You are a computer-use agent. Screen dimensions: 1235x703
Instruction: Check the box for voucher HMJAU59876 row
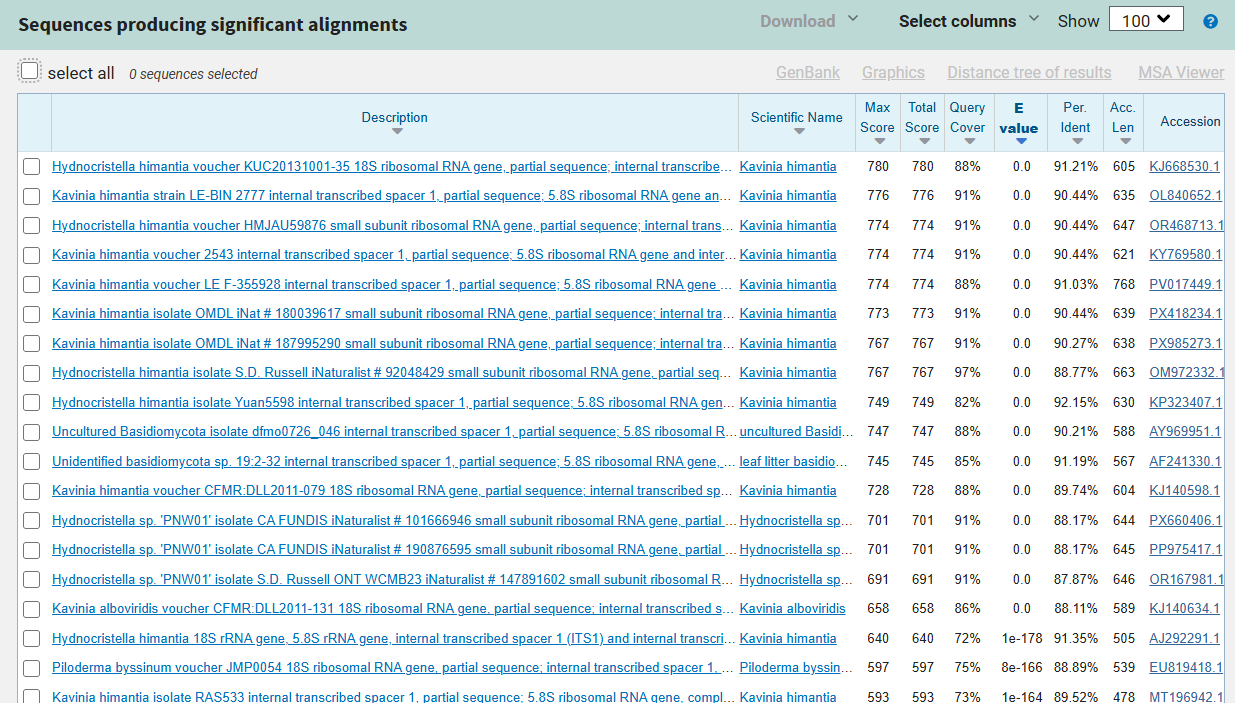coord(32,226)
